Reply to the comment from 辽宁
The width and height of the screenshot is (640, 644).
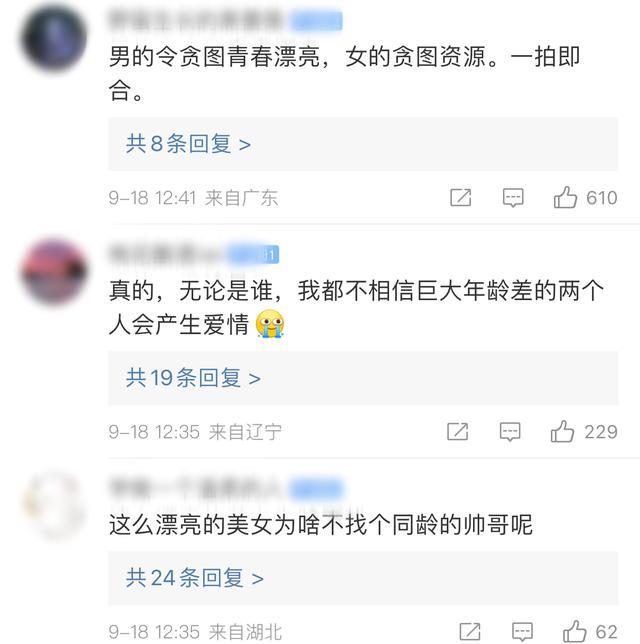[510, 432]
